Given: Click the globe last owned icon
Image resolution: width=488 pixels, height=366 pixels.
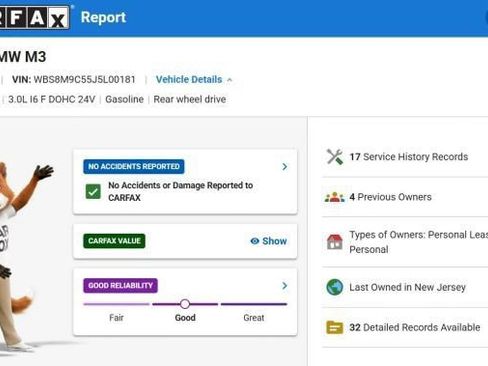Looking at the screenshot, I should point(335,287).
